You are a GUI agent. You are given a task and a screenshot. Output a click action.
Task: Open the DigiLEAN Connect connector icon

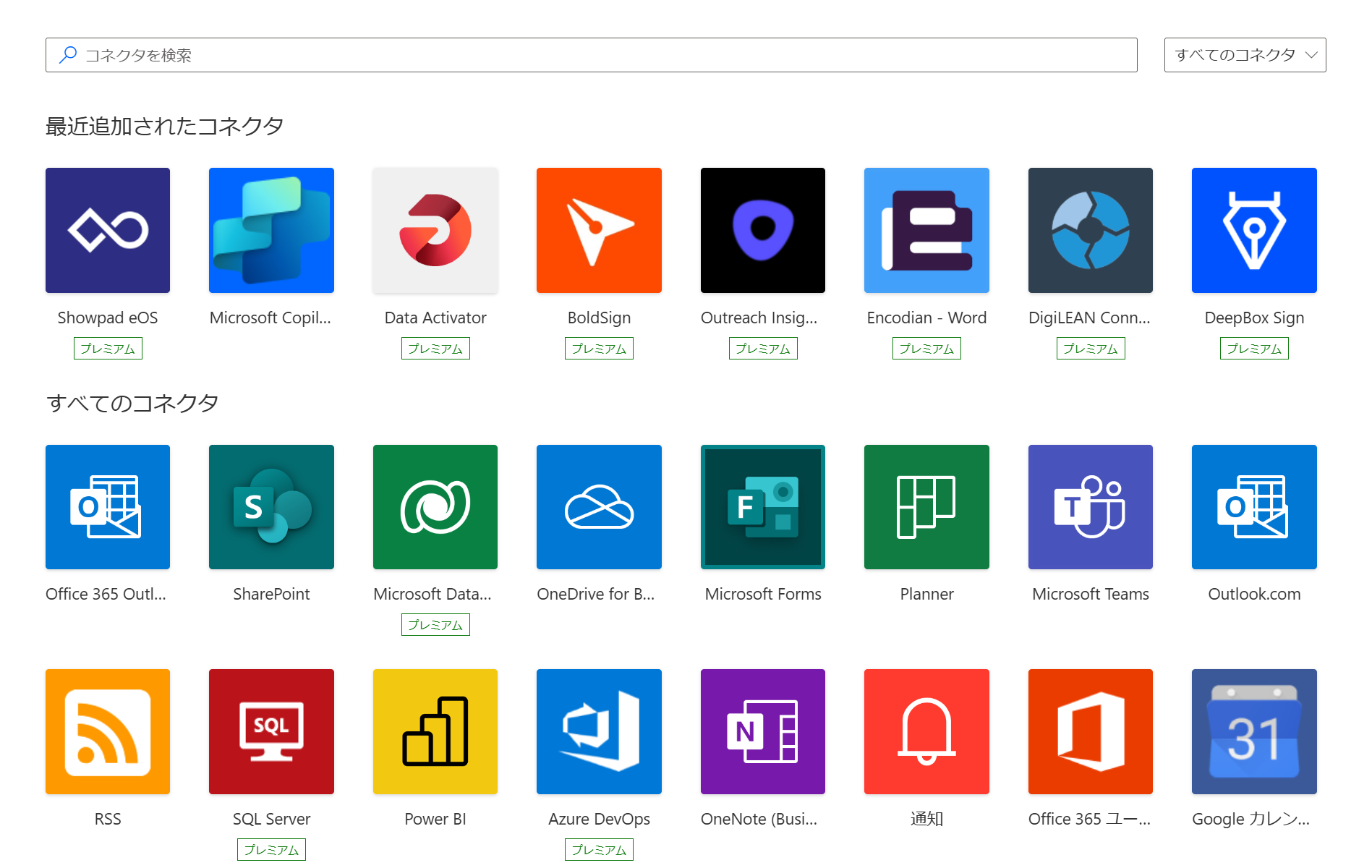coord(1091,230)
